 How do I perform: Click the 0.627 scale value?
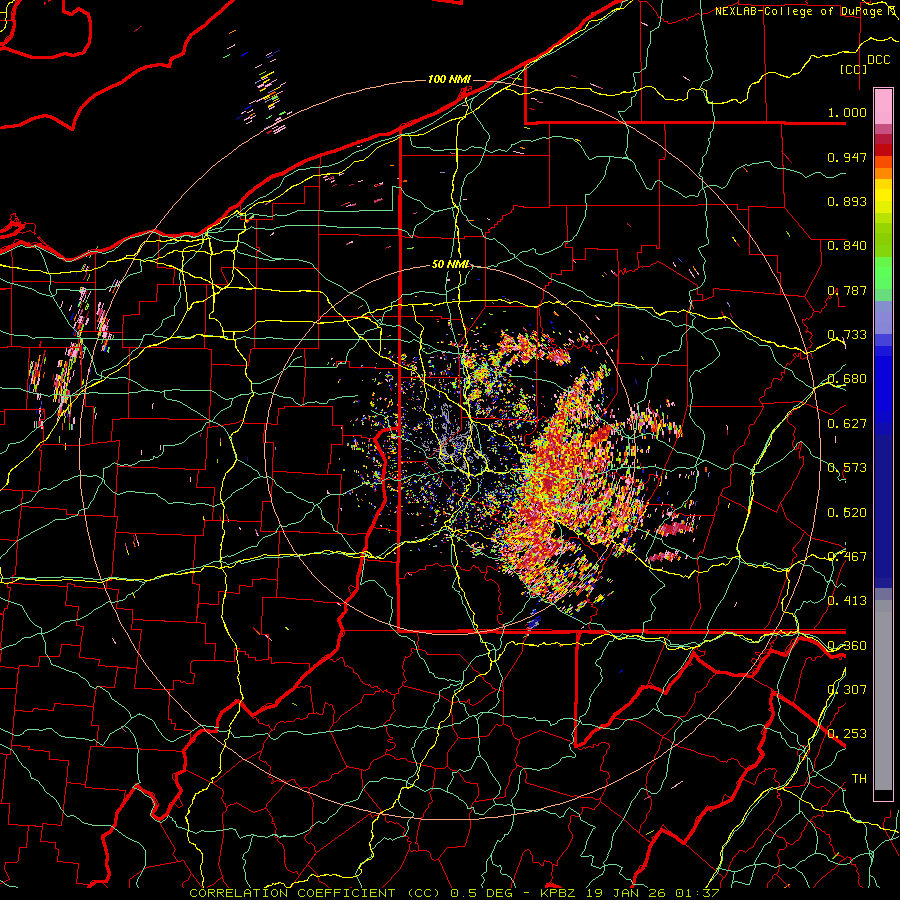[847, 424]
